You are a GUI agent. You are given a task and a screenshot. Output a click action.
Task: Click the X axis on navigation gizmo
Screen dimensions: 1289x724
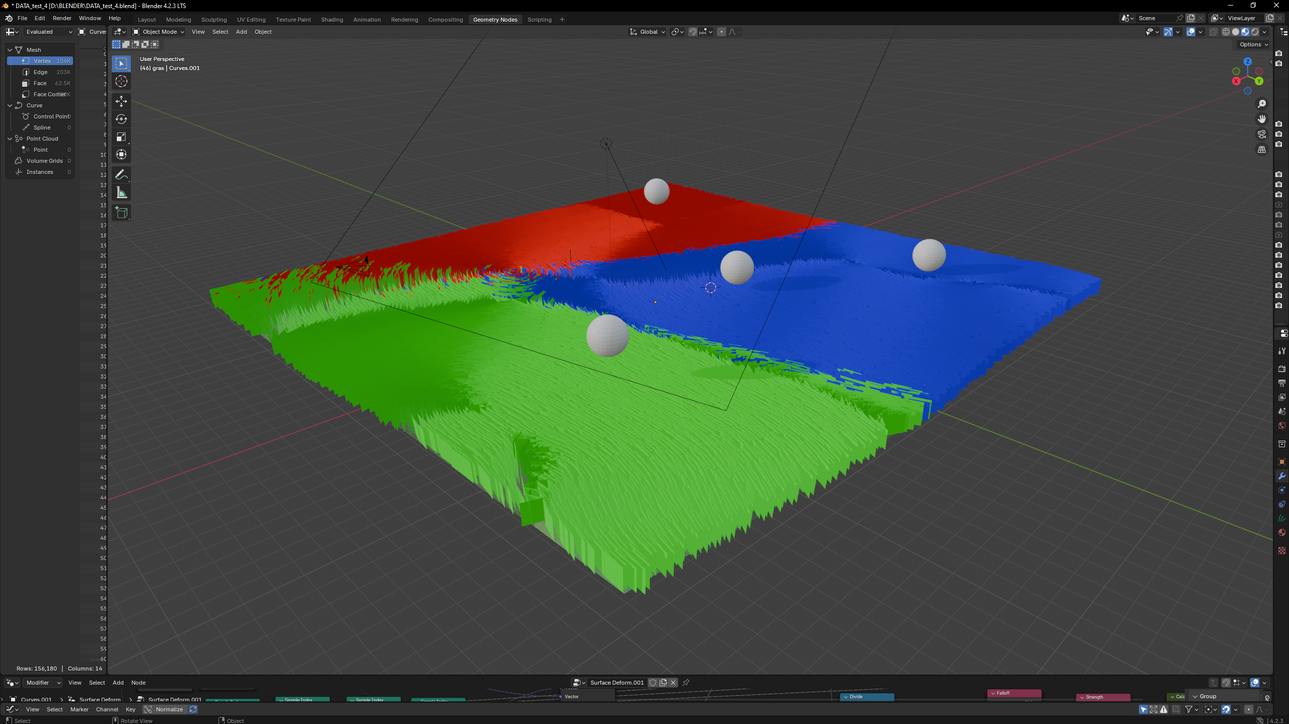click(x=1236, y=81)
